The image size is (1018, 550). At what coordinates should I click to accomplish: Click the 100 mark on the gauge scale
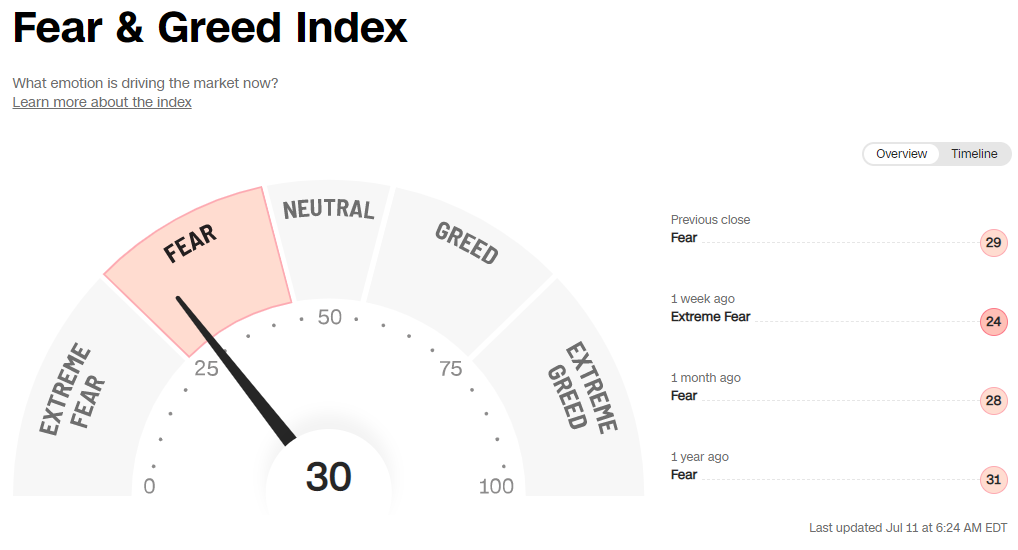pyautogui.click(x=496, y=487)
